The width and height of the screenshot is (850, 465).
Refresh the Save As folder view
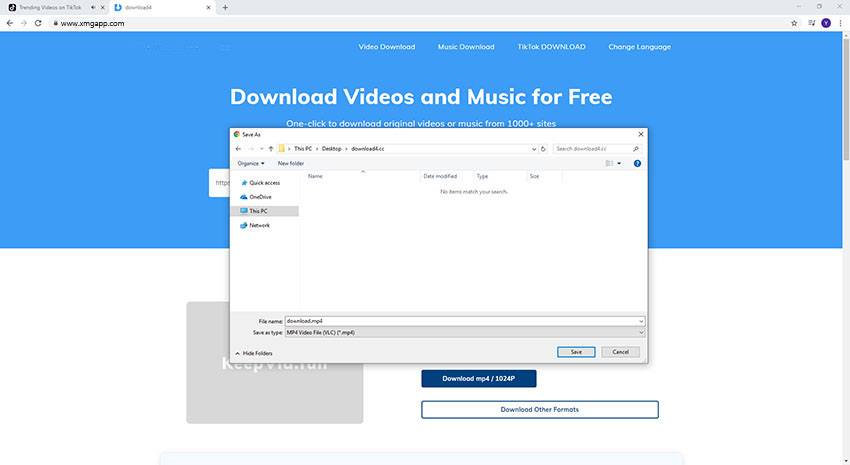[543, 148]
